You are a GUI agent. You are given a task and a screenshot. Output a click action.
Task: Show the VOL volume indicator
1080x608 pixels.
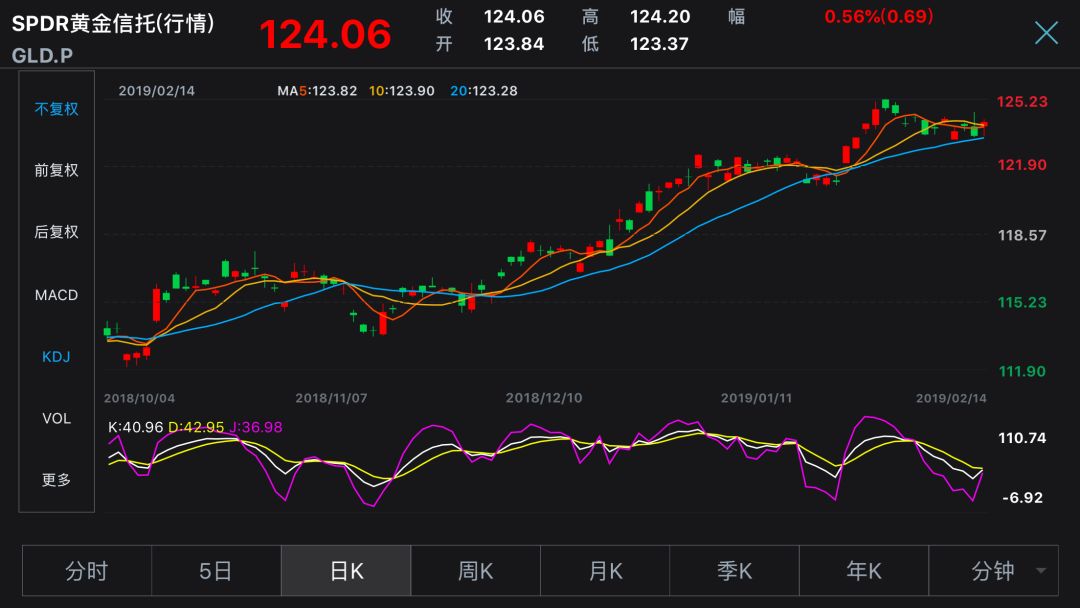[x=56, y=419]
